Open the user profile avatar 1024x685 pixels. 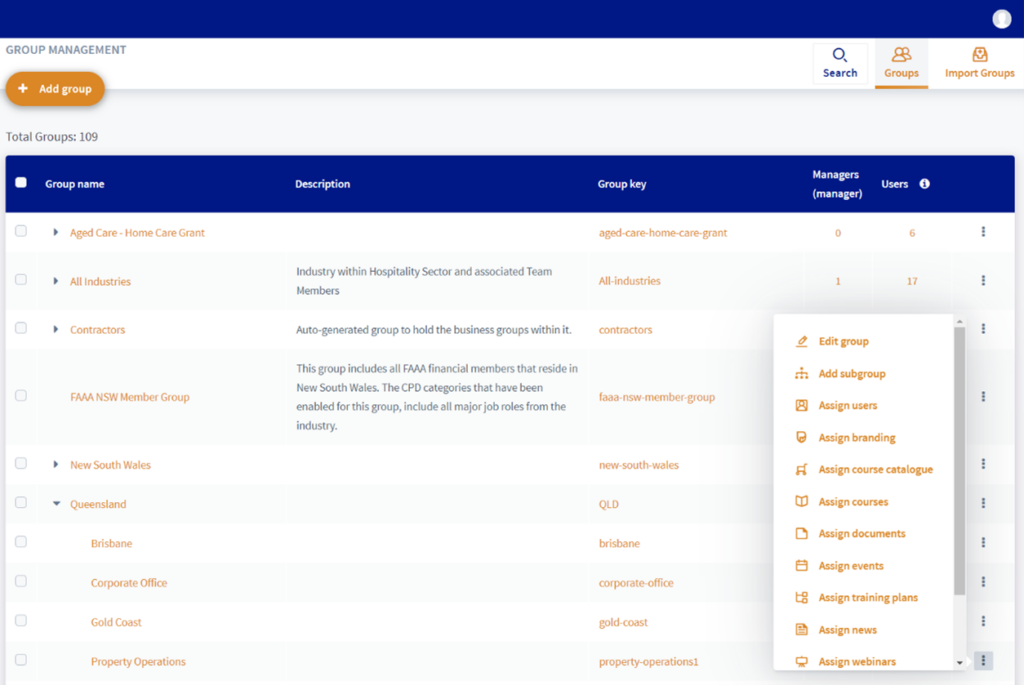(x=1001, y=19)
